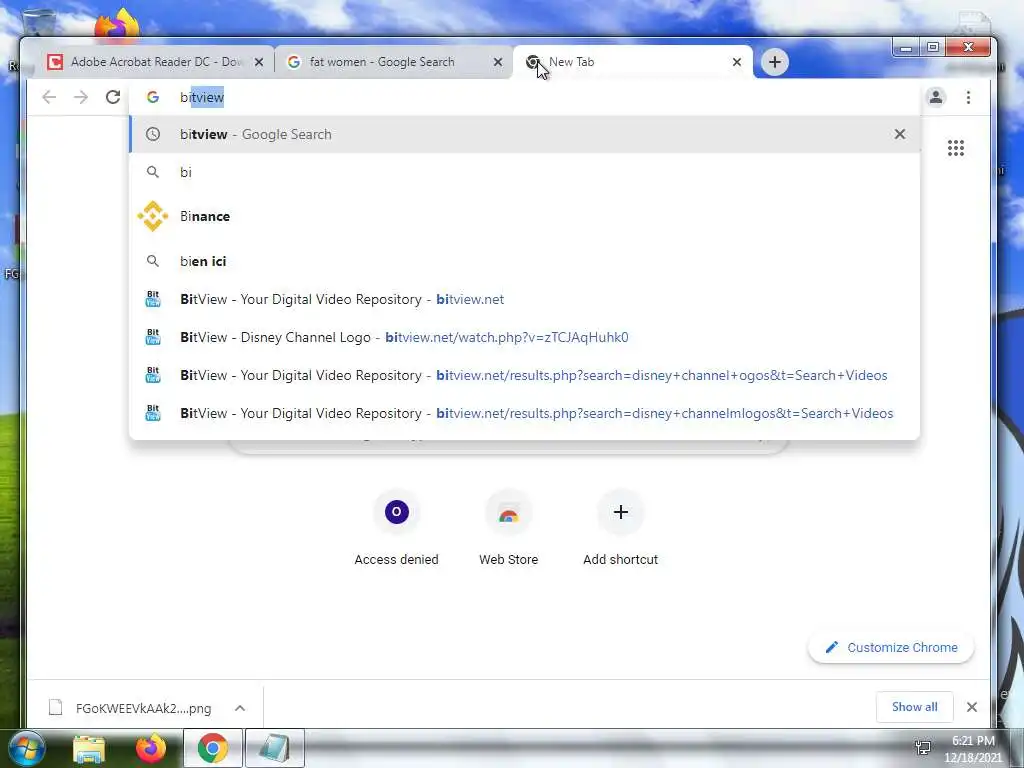
Task: Remove the bitview search suggestion
Action: click(x=900, y=134)
